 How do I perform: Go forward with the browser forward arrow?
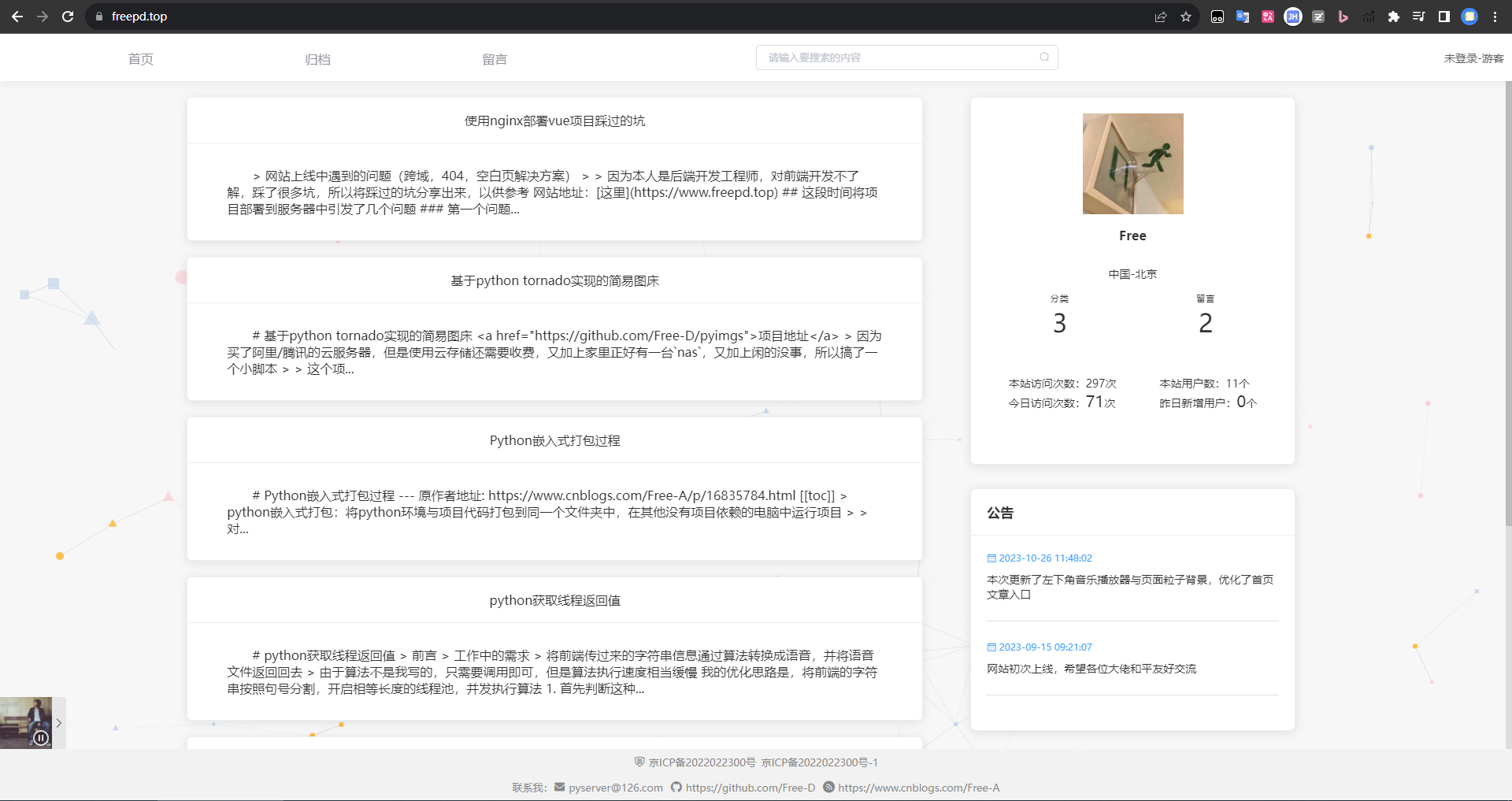[43, 17]
